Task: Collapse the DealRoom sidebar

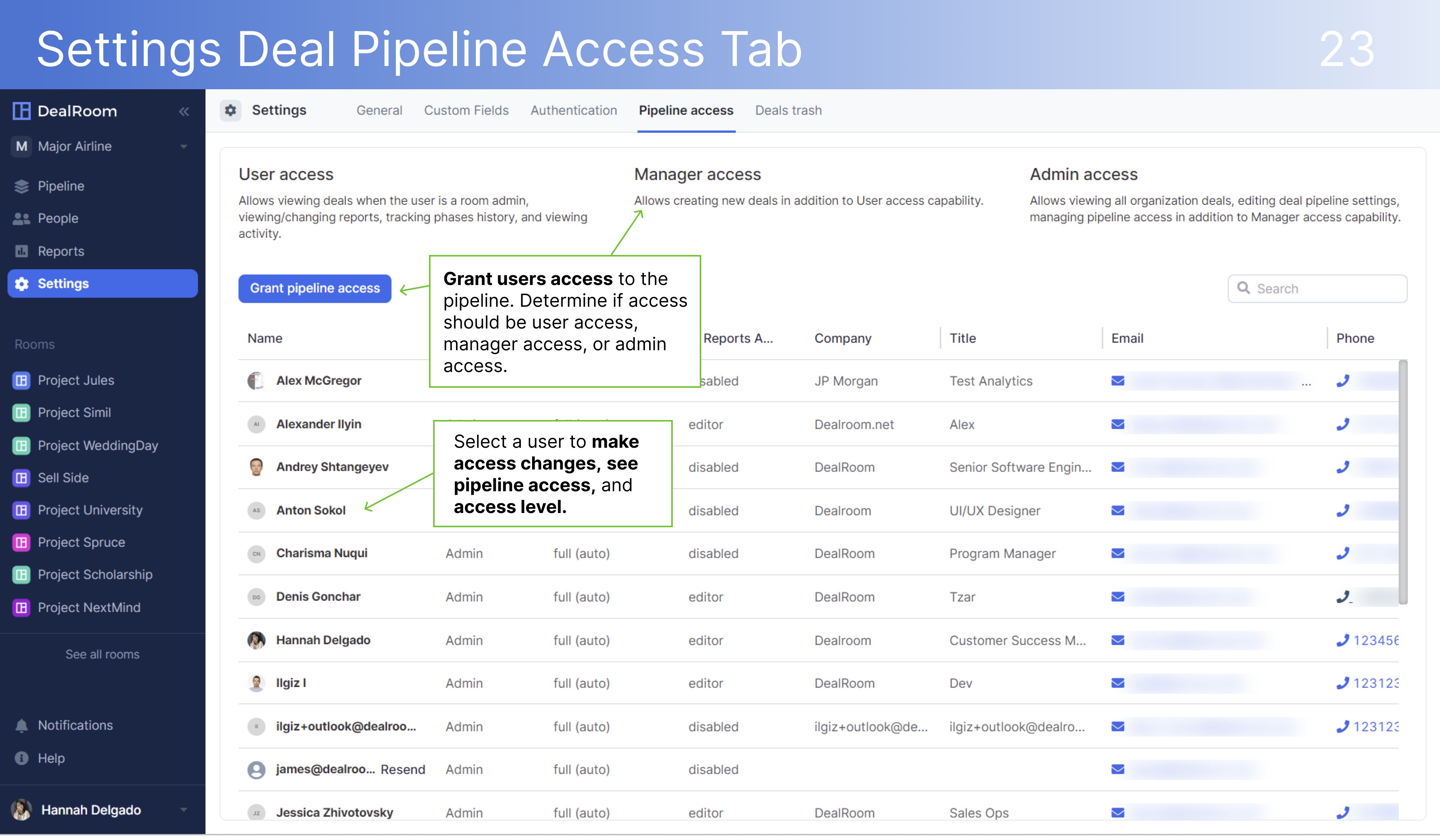Action: pos(184,111)
